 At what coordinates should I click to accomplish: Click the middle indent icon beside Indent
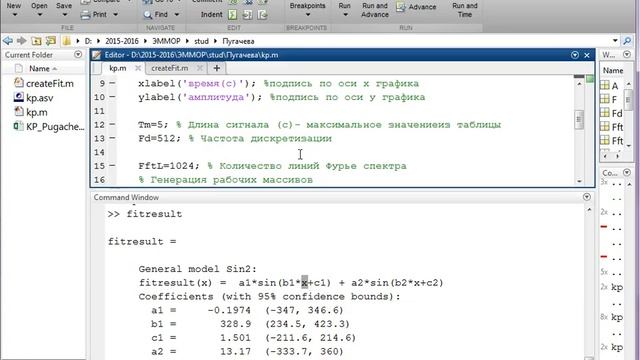point(247,15)
